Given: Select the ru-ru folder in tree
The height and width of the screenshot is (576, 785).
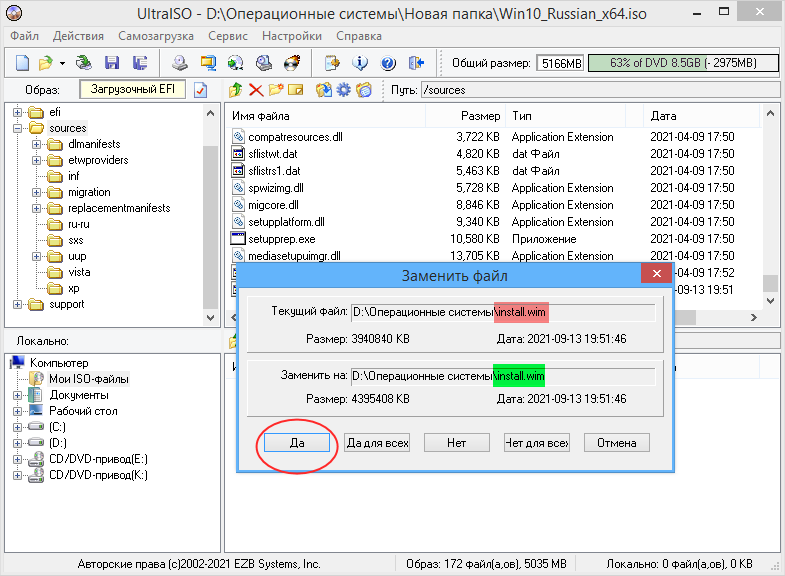Looking at the screenshot, I should [x=79, y=224].
